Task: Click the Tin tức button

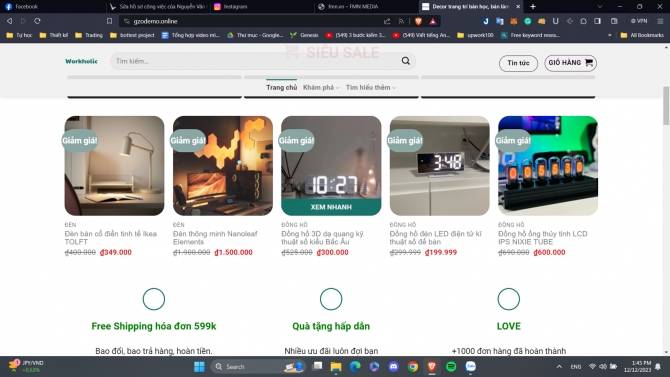Action: coord(518,63)
